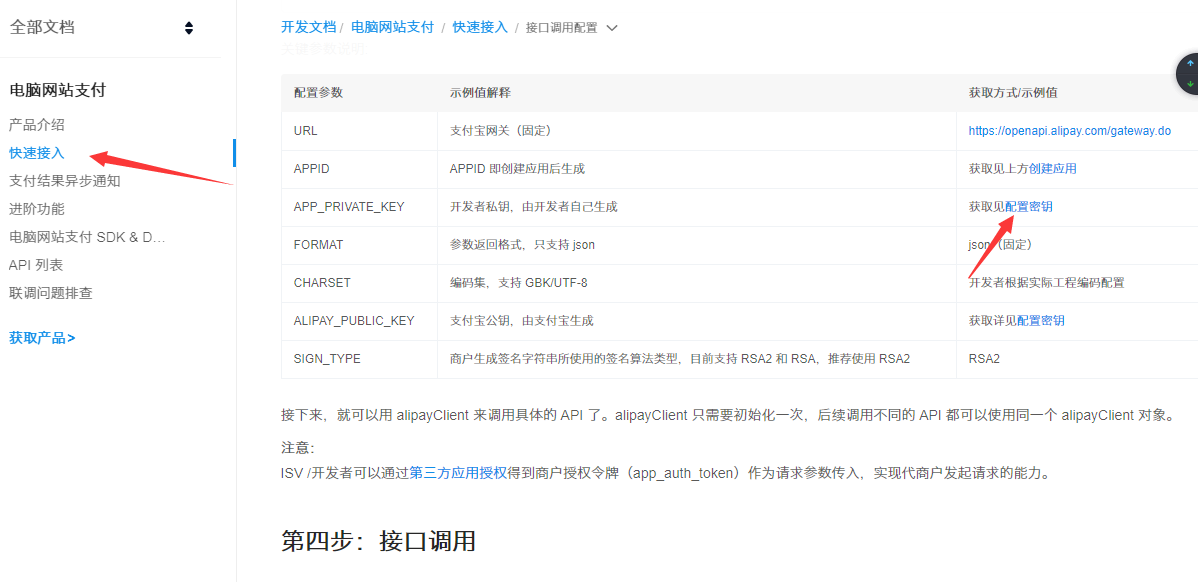This screenshot has width=1198, height=582.
Task: Select 快速接入 in the sidebar menu
Action: 37,153
